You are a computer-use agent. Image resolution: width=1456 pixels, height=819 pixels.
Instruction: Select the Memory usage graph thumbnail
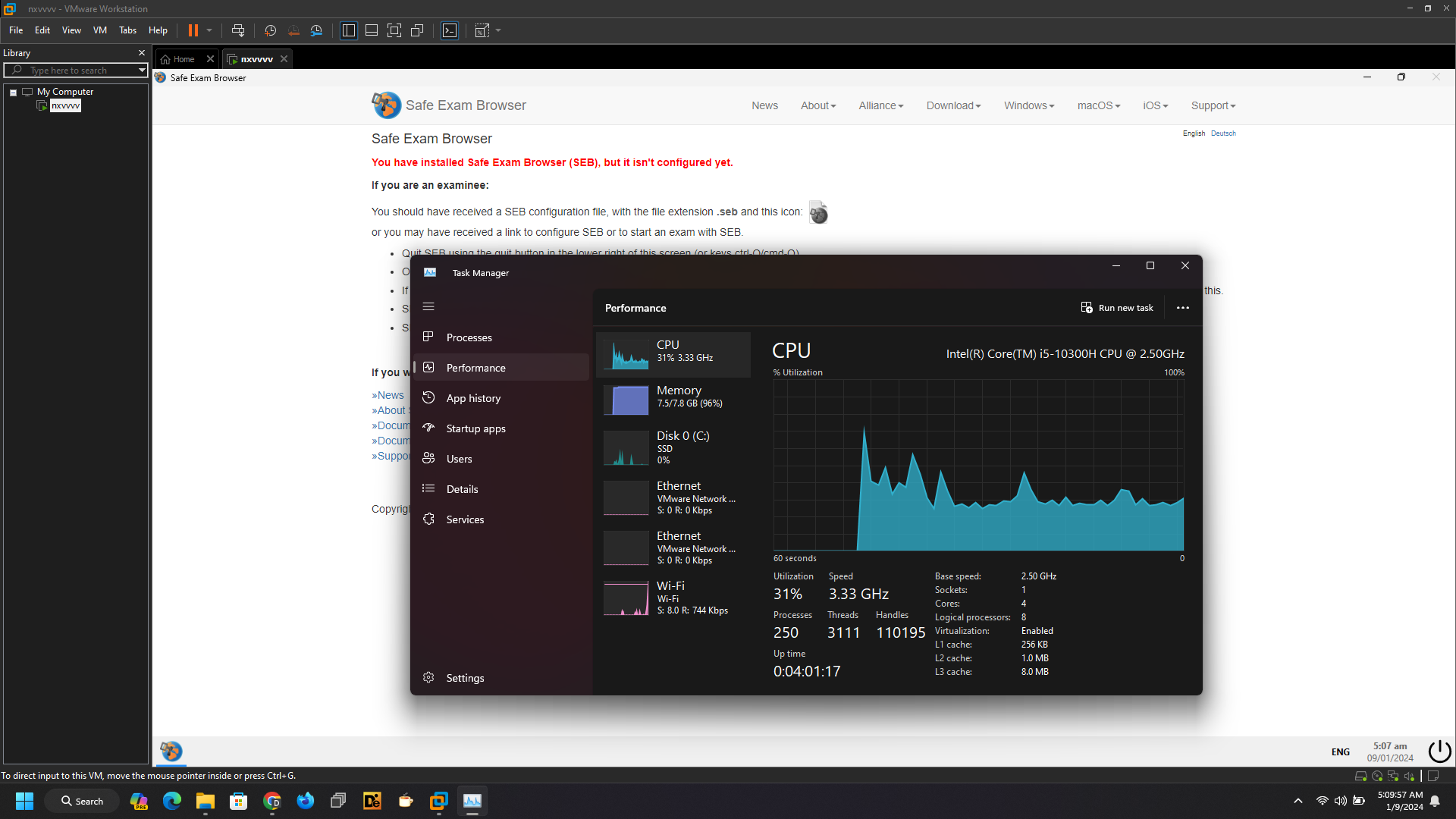626,400
